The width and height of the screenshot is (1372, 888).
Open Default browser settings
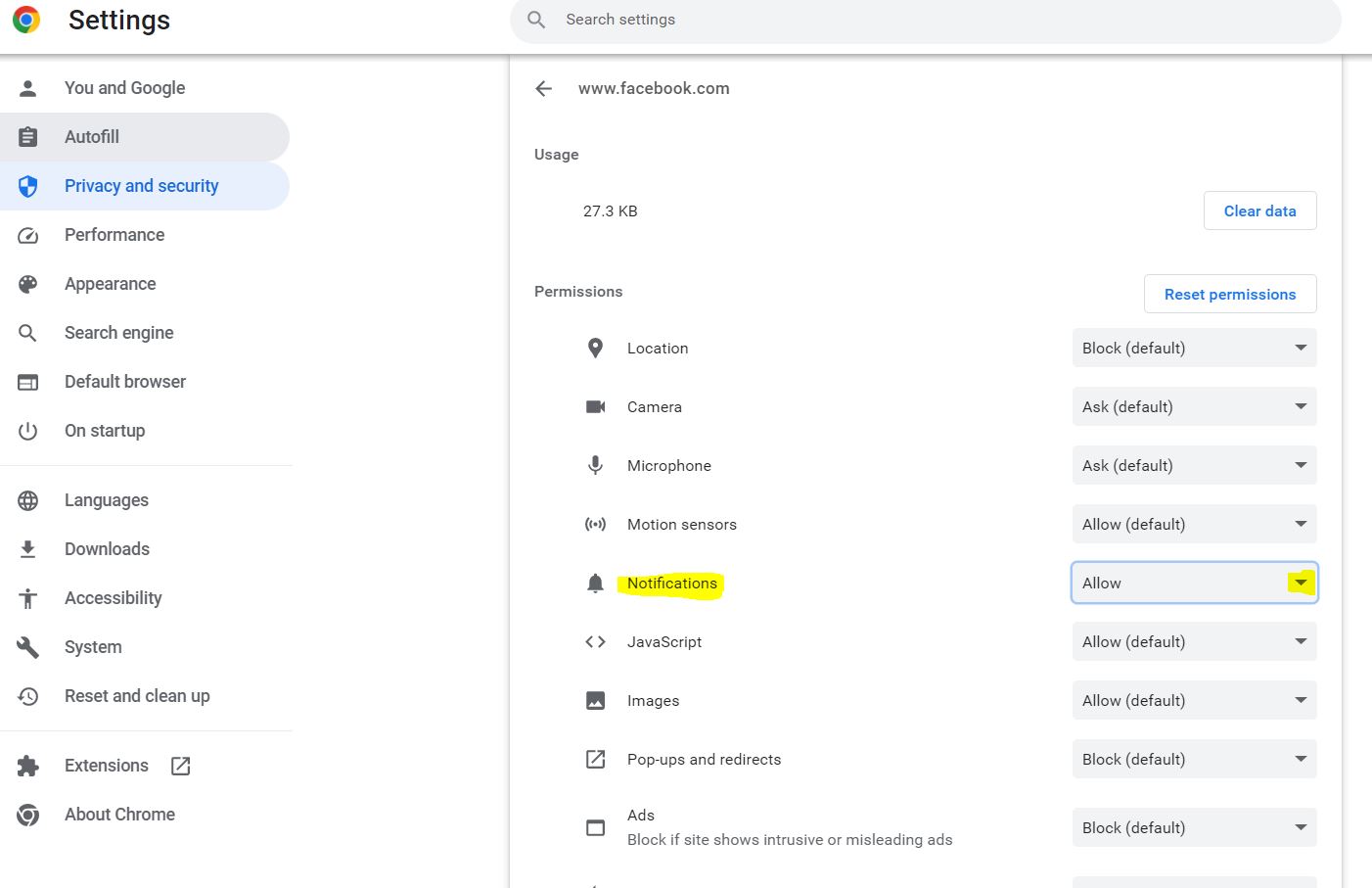145,382
